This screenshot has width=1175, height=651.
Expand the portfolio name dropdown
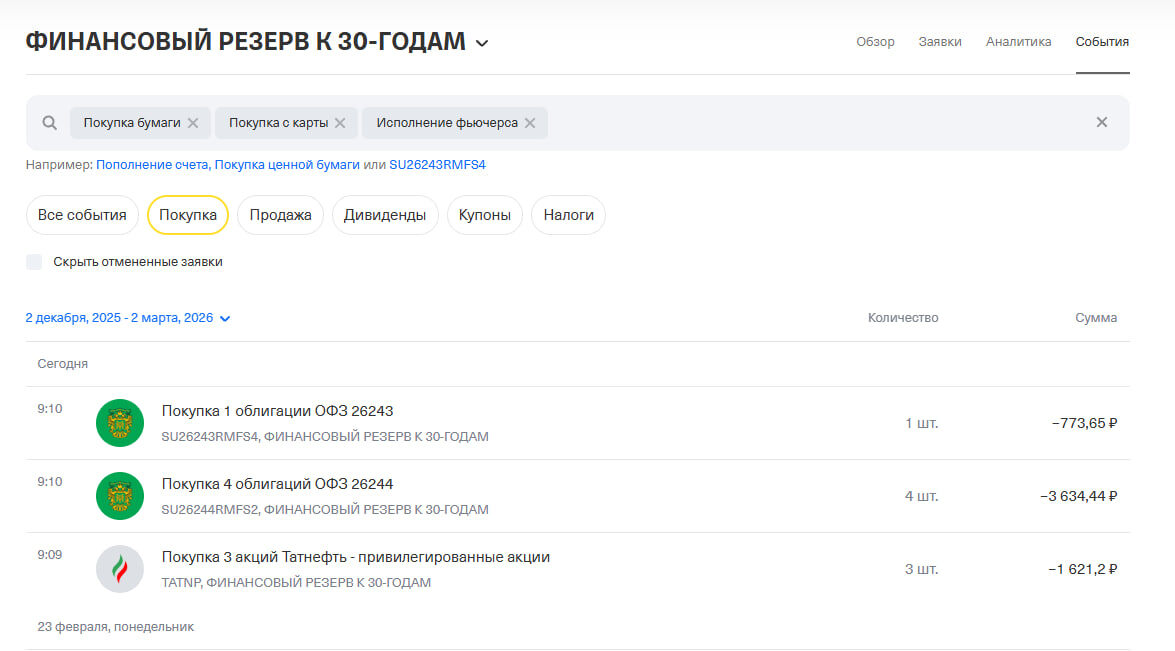click(x=482, y=42)
